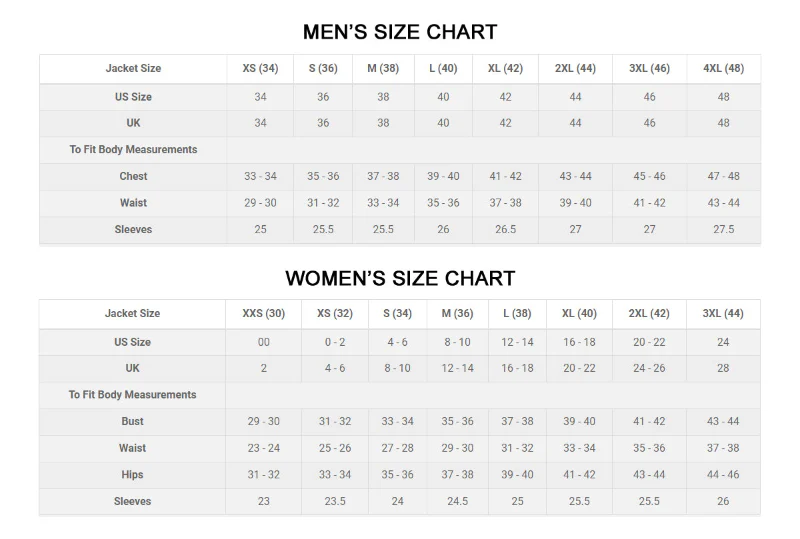Select the women's XXS (30) column header
Screen dimensions: 800x539
[263, 314]
